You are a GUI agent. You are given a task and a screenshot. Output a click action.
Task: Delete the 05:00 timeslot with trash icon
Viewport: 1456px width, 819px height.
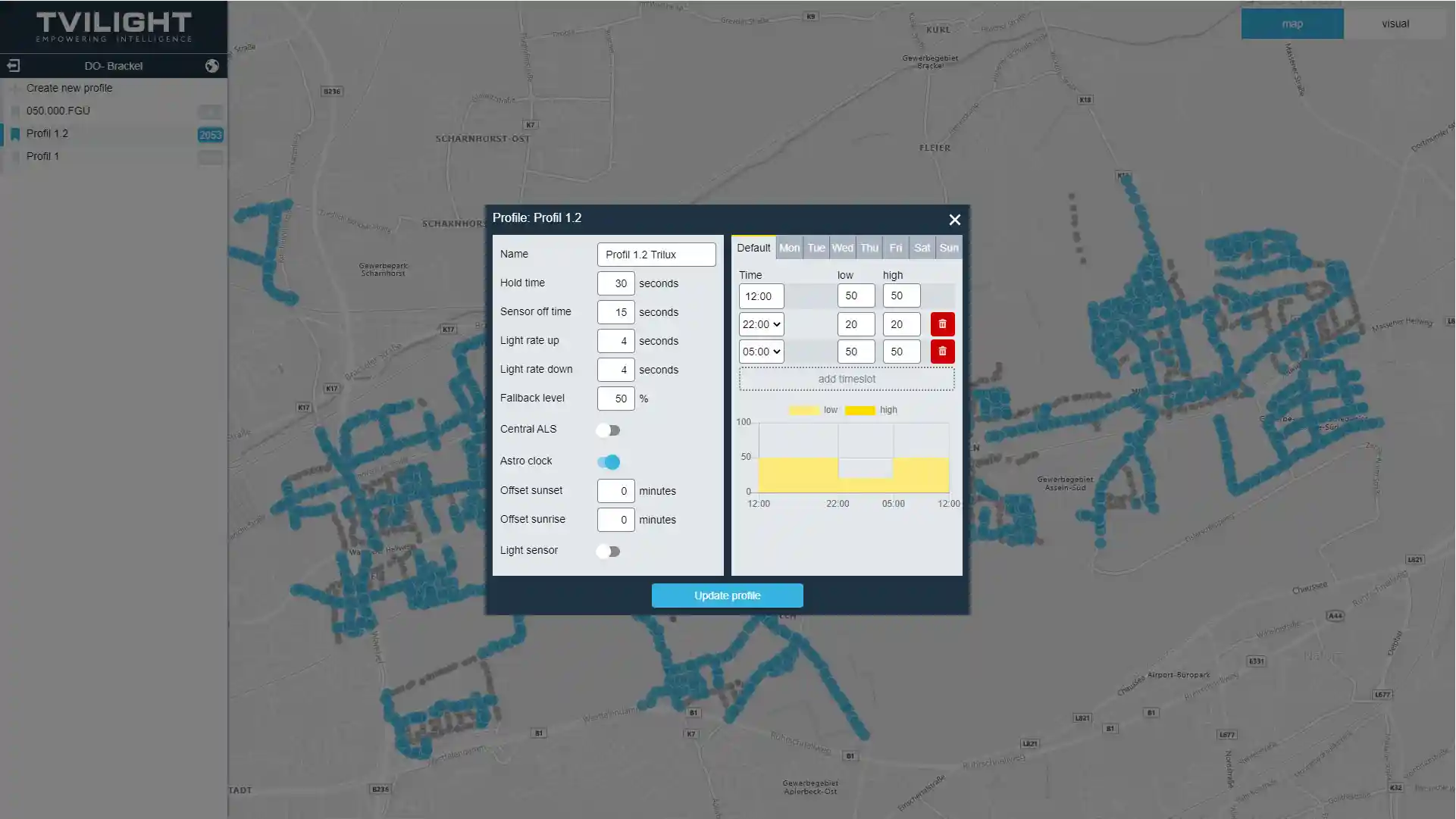[x=942, y=352]
